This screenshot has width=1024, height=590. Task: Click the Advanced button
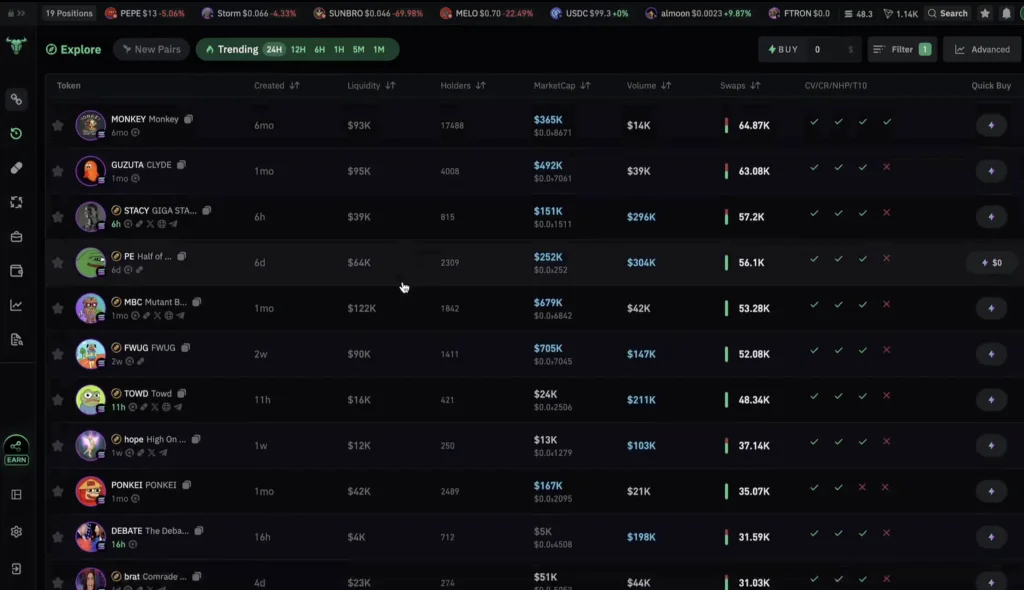click(x=981, y=49)
